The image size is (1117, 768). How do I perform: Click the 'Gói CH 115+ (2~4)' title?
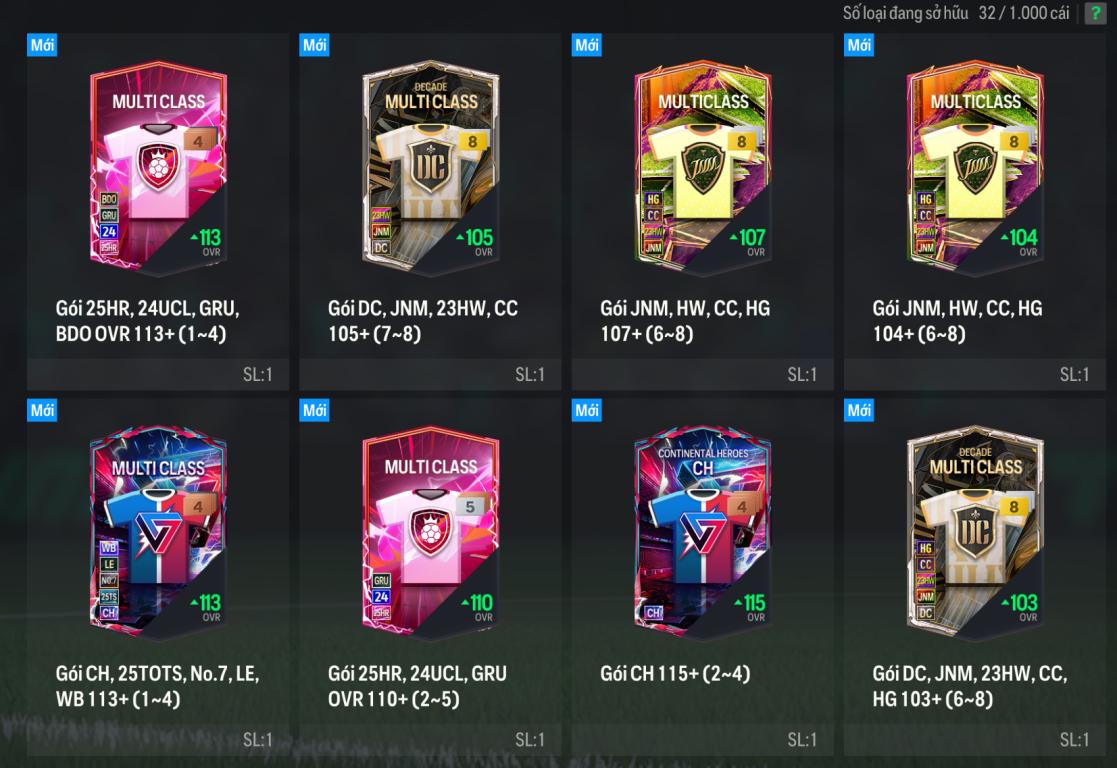[675, 673]
